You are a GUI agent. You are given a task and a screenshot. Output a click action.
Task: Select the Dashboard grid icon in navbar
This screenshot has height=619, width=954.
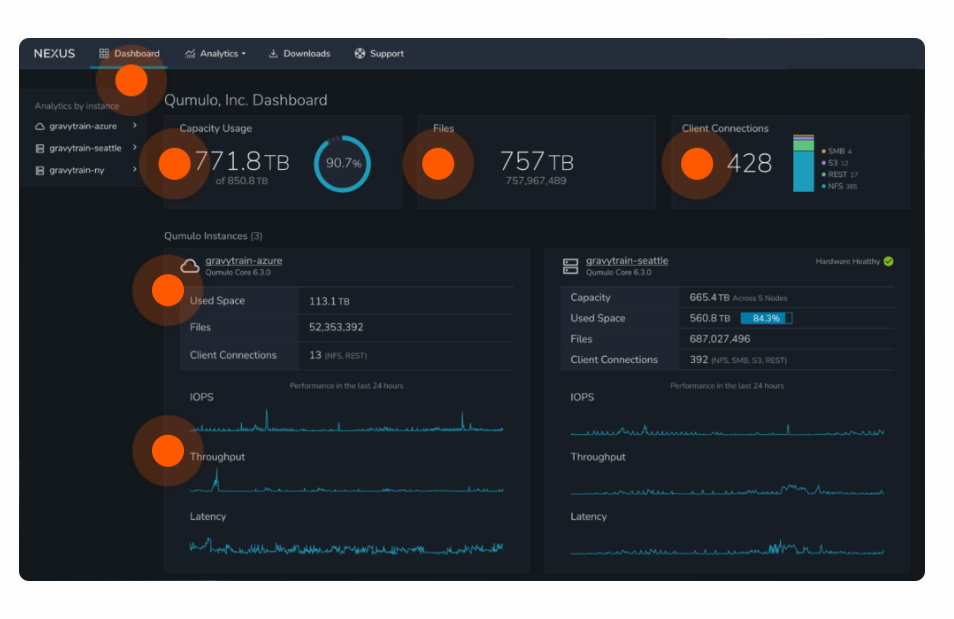103,53
